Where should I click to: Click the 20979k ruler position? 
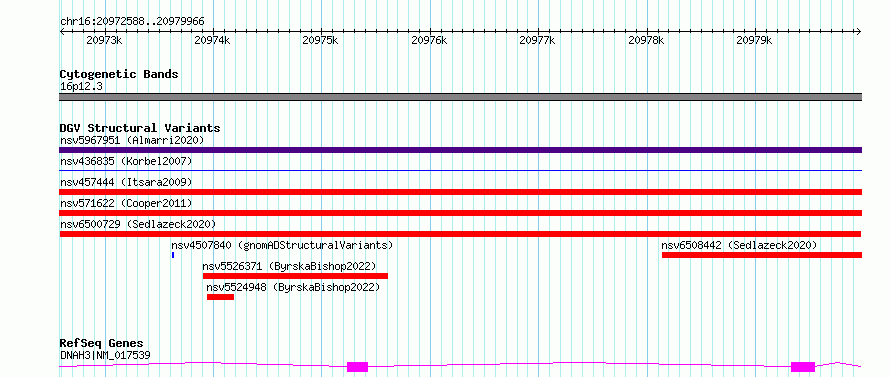[x=755, y=40]
